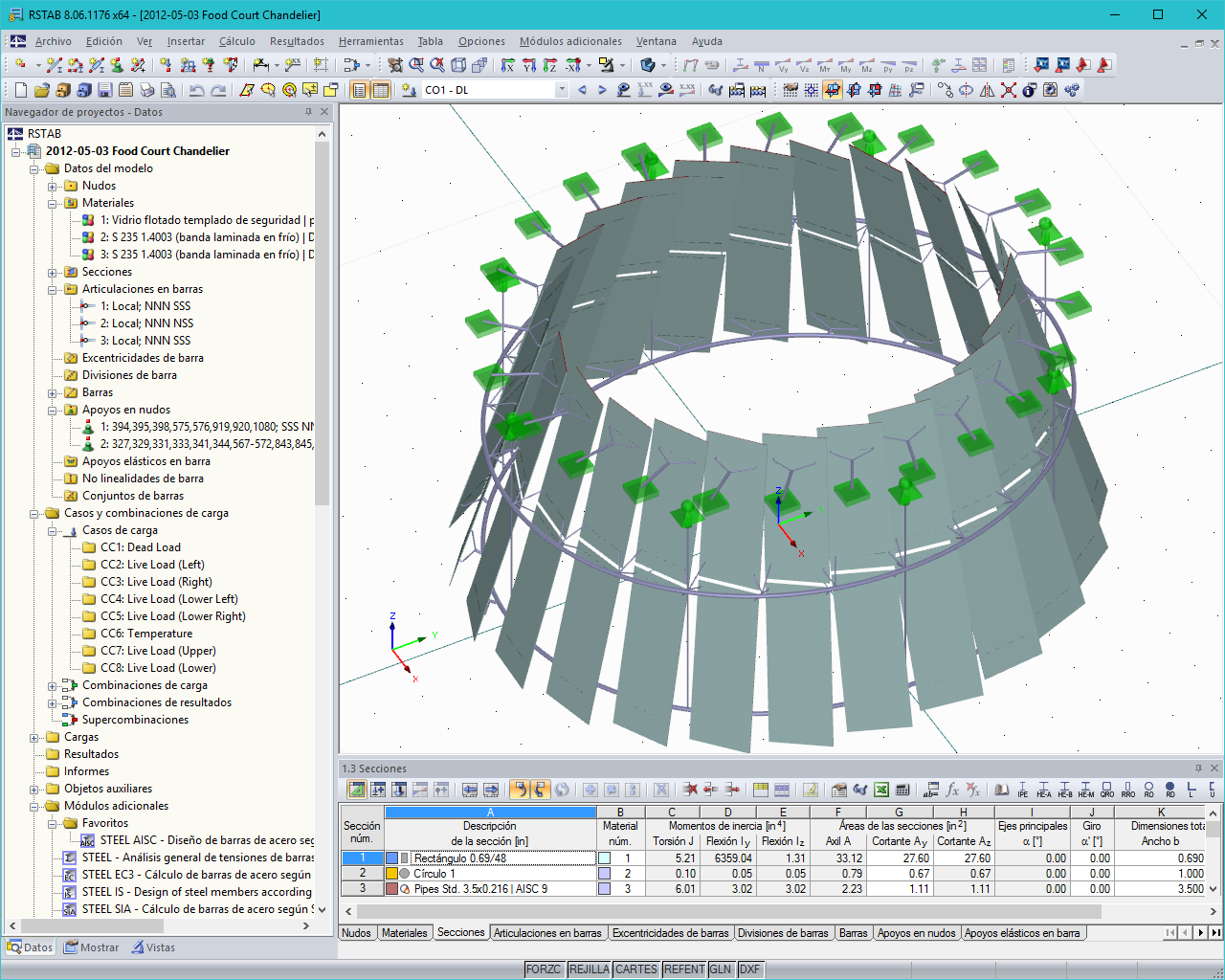Activate the view in X direction tool
Viewport: 1225px width, 980px height.
tap(509, 66)
